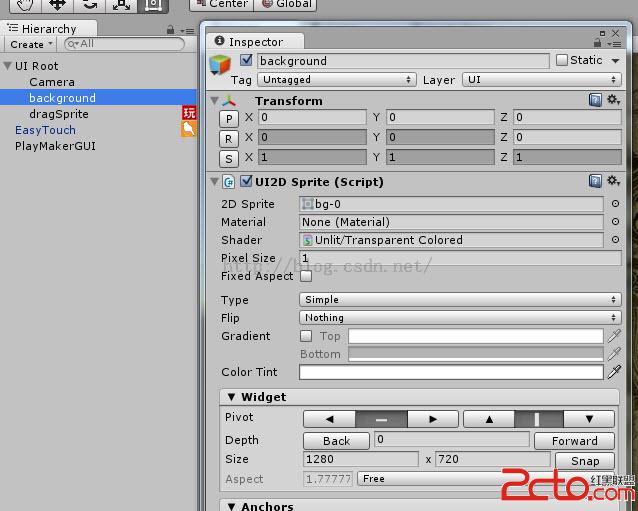Click the Forward depth button
638x511 pixels.
click(575, 441)
